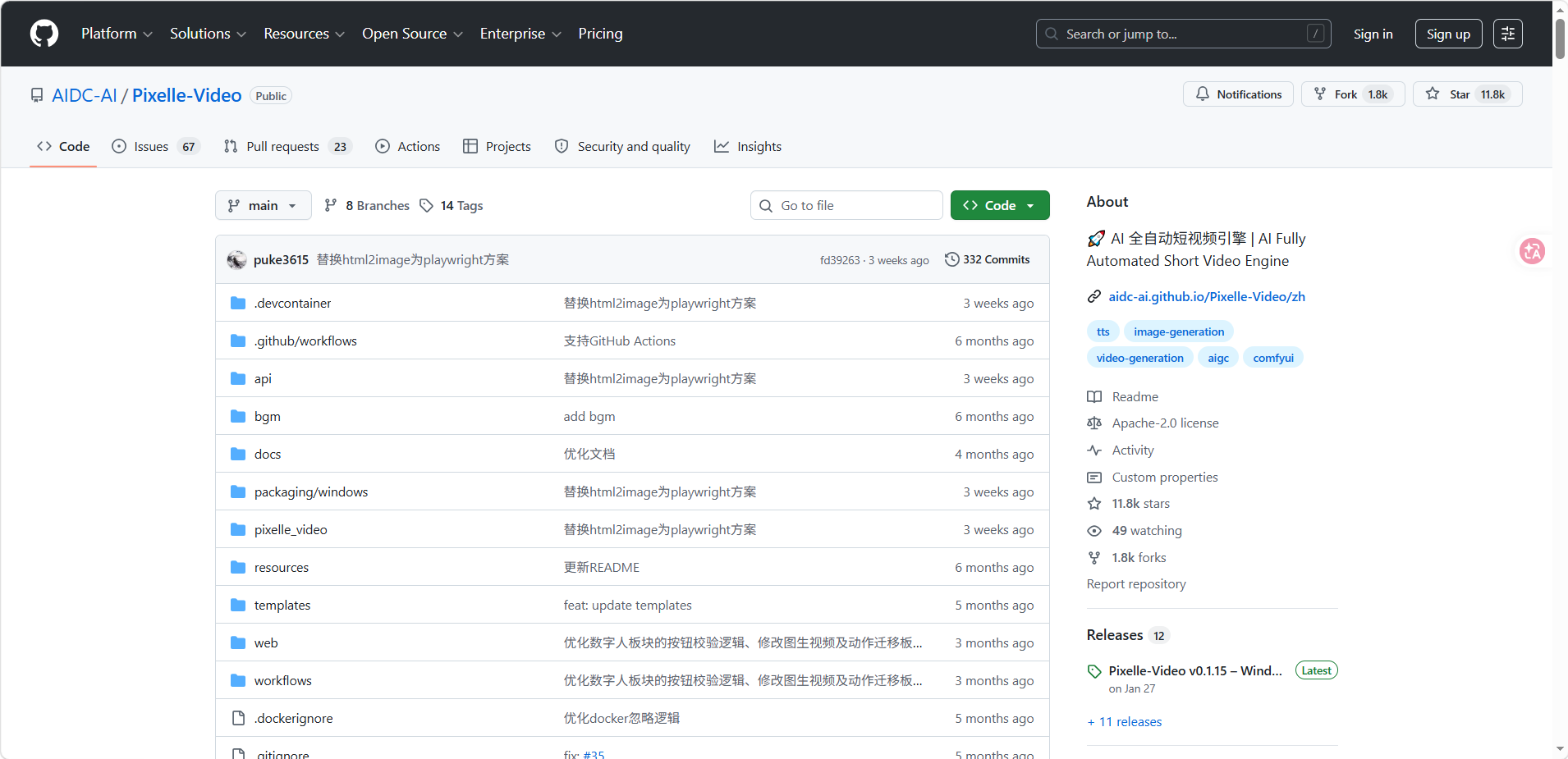Click the #35 issue link
Image resolution: width=1568 pixels, height=759 pixels.
coord(594,754)
